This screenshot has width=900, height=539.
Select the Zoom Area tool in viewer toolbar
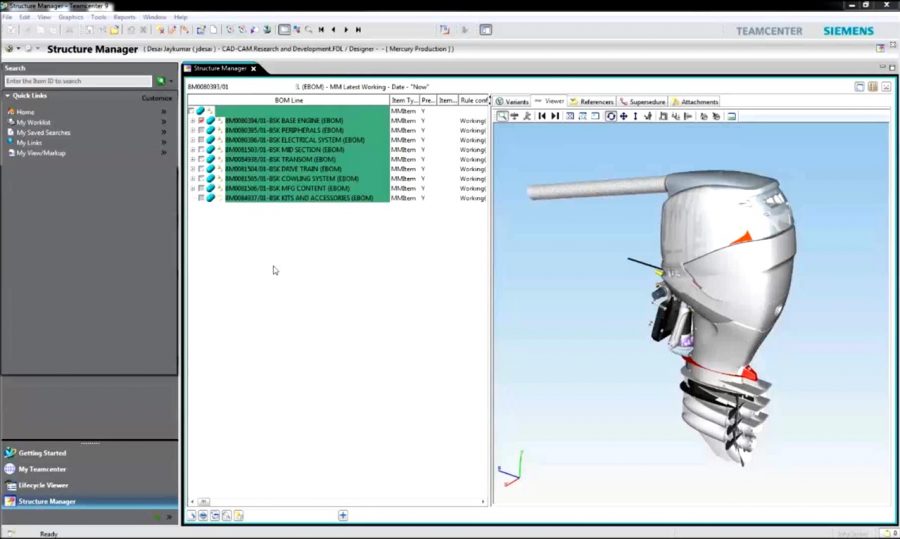point(502,117)
